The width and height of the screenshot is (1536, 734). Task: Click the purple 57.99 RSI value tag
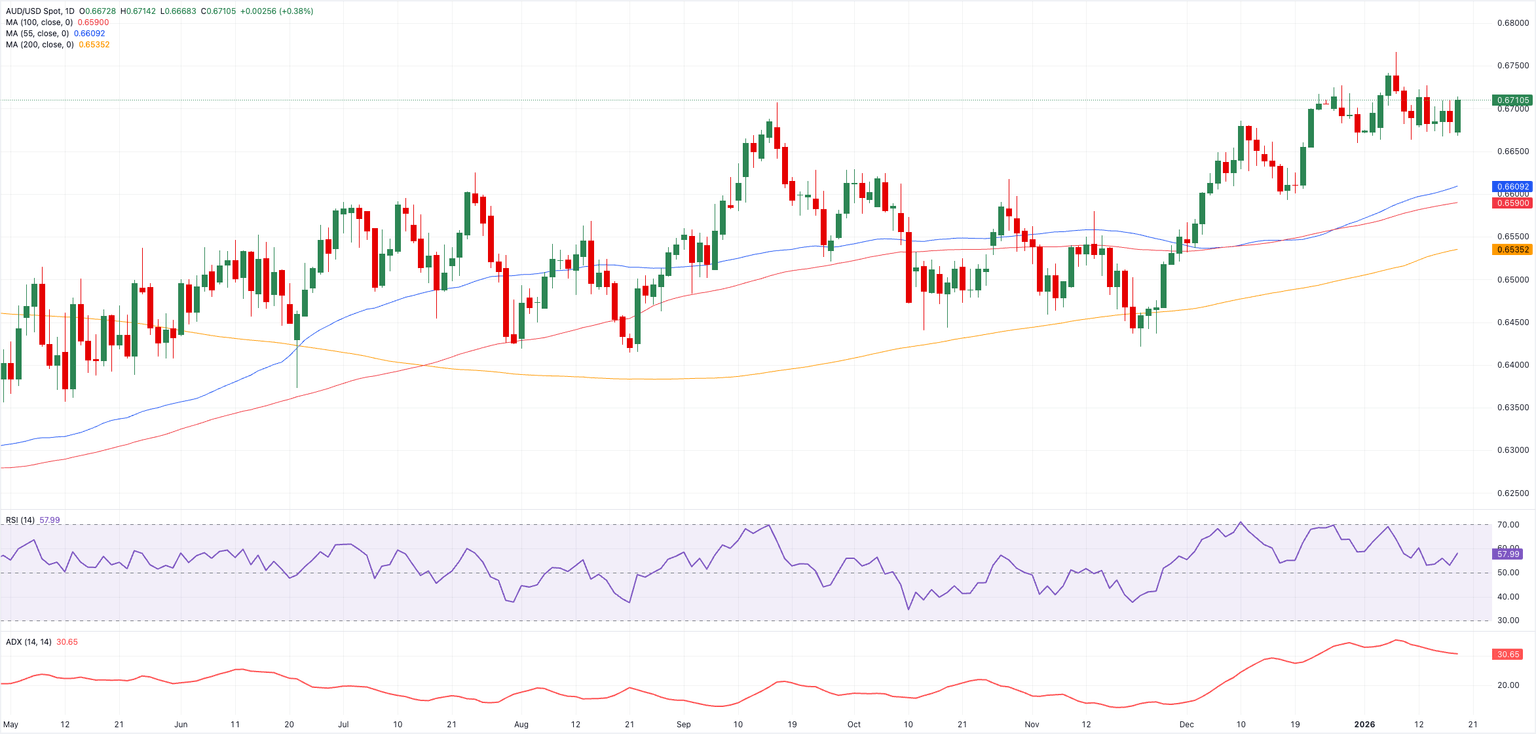[1508, 553]
